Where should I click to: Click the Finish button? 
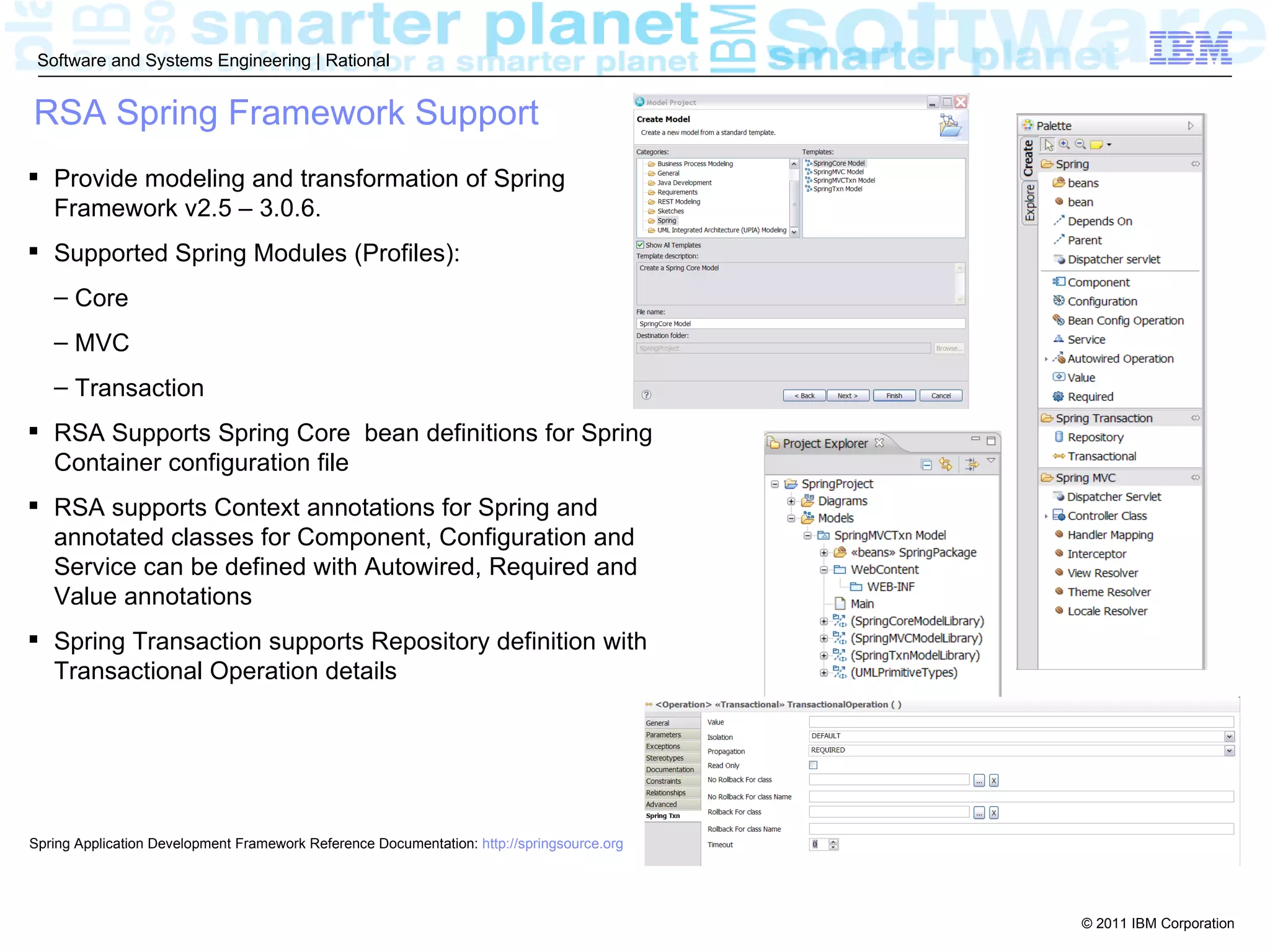(894, 395)
